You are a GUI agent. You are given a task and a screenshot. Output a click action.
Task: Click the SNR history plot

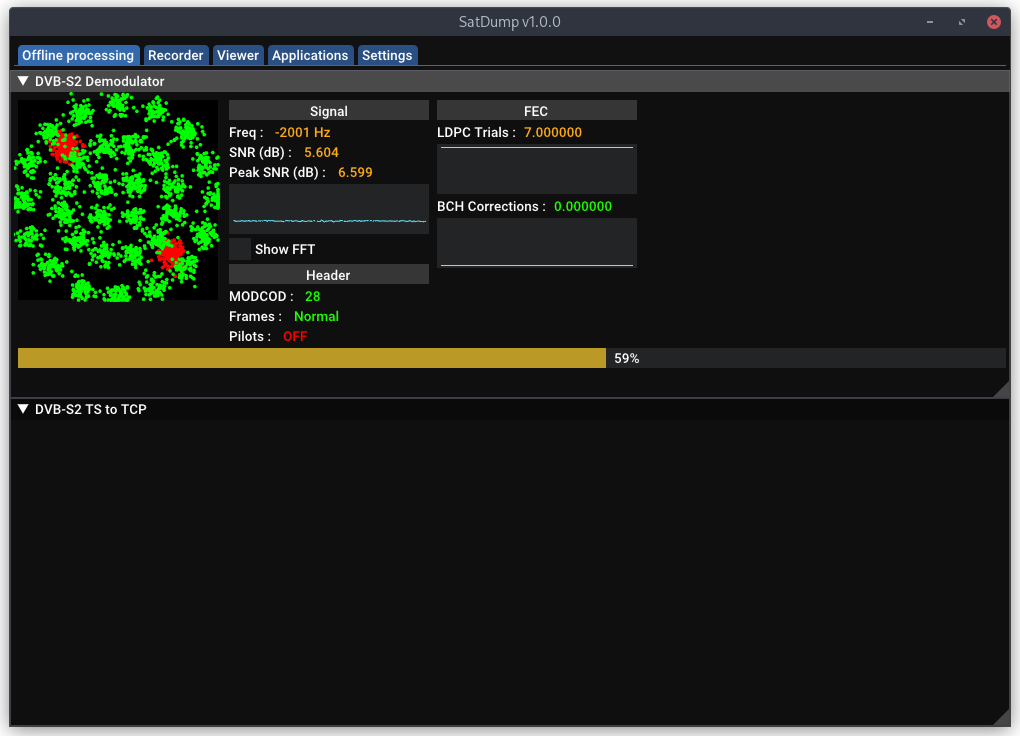[329, 209]
